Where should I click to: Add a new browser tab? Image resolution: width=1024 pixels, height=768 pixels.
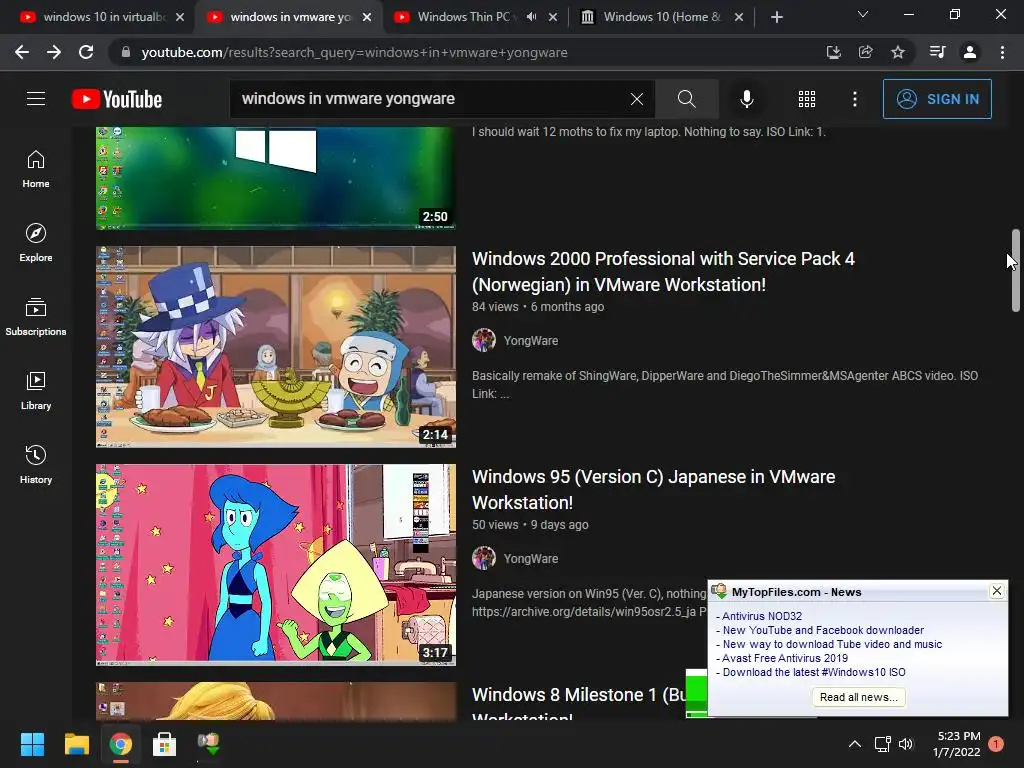[776, 17]
